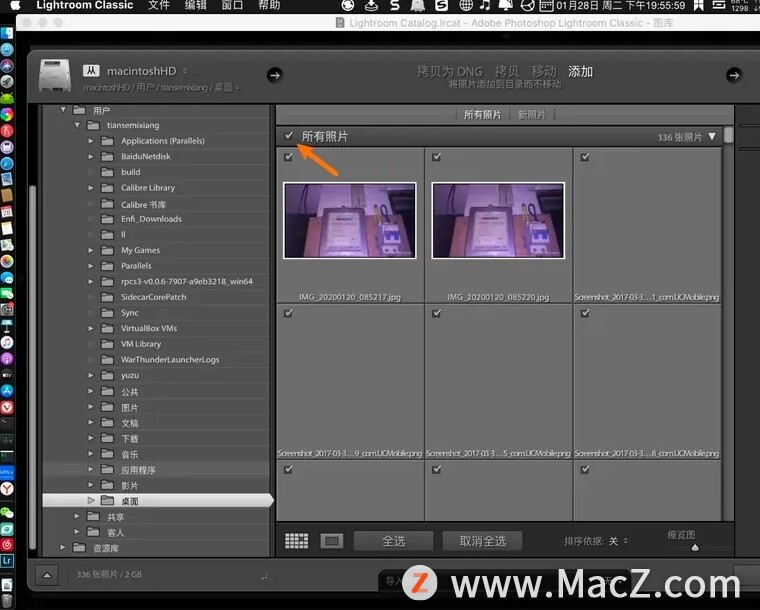
Task: Click the destination arrow at top right
Action: pos(734,75)
